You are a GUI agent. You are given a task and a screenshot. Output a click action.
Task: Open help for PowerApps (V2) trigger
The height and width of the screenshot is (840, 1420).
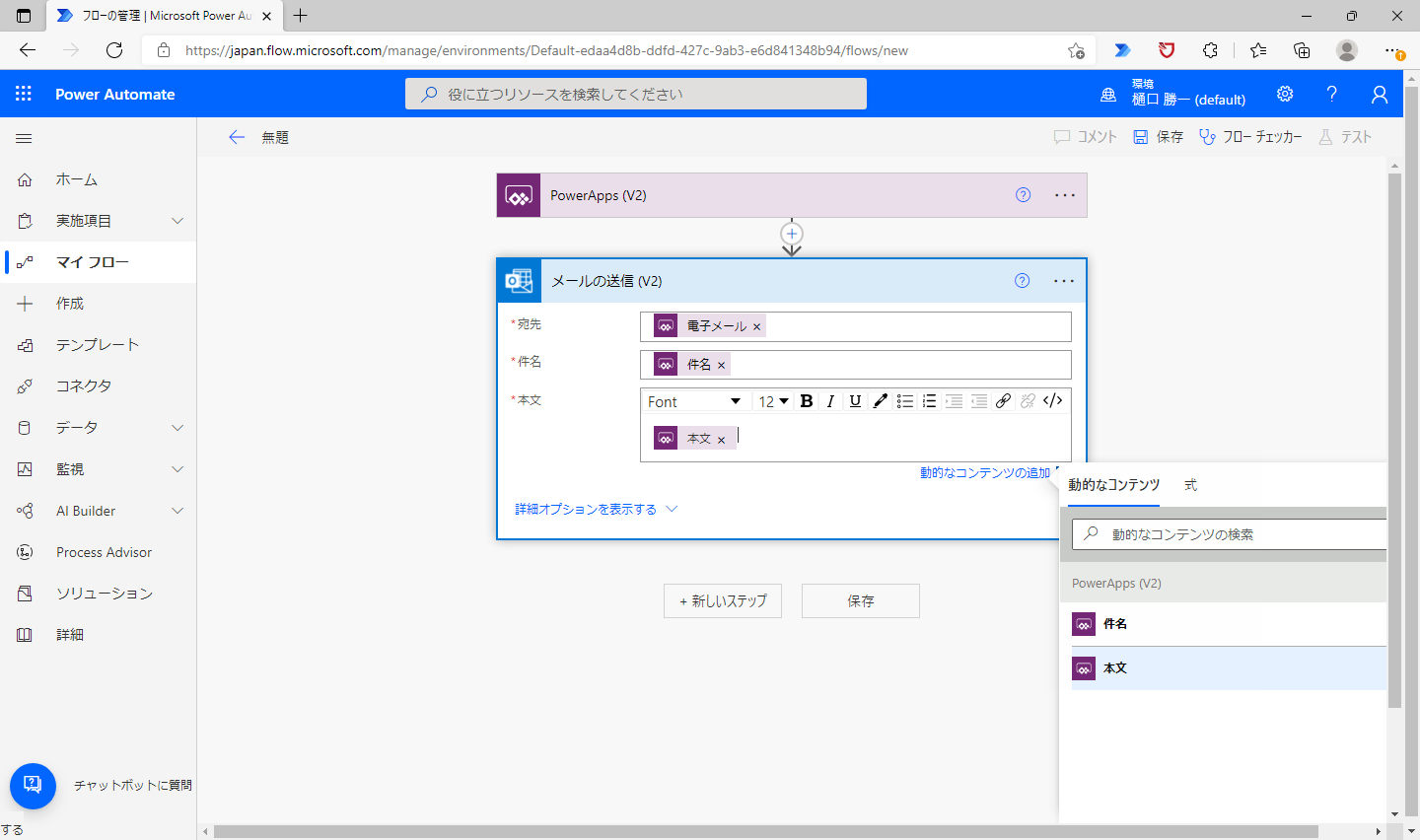tap(1024, 195)
